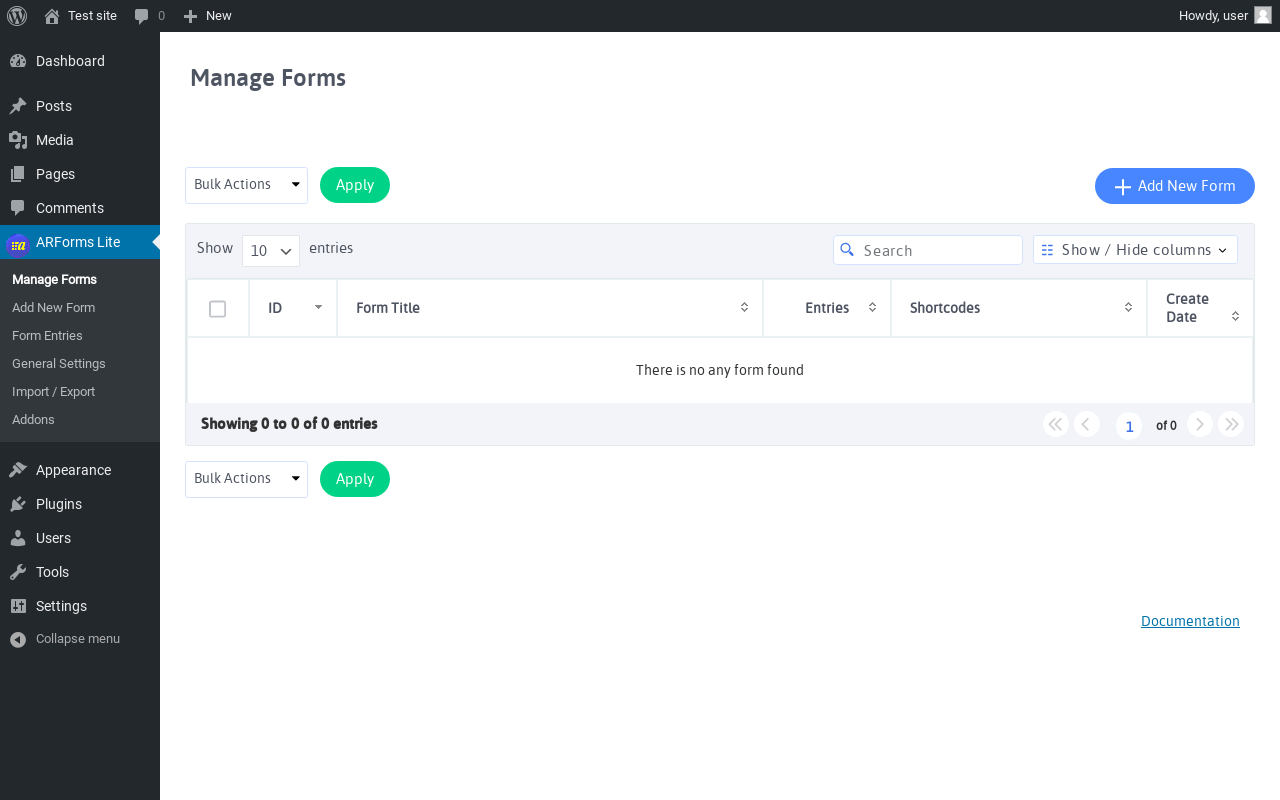Click the blue Add New Form button
This screenshot has height=800, width=1280.
(x=1175, y=186)
